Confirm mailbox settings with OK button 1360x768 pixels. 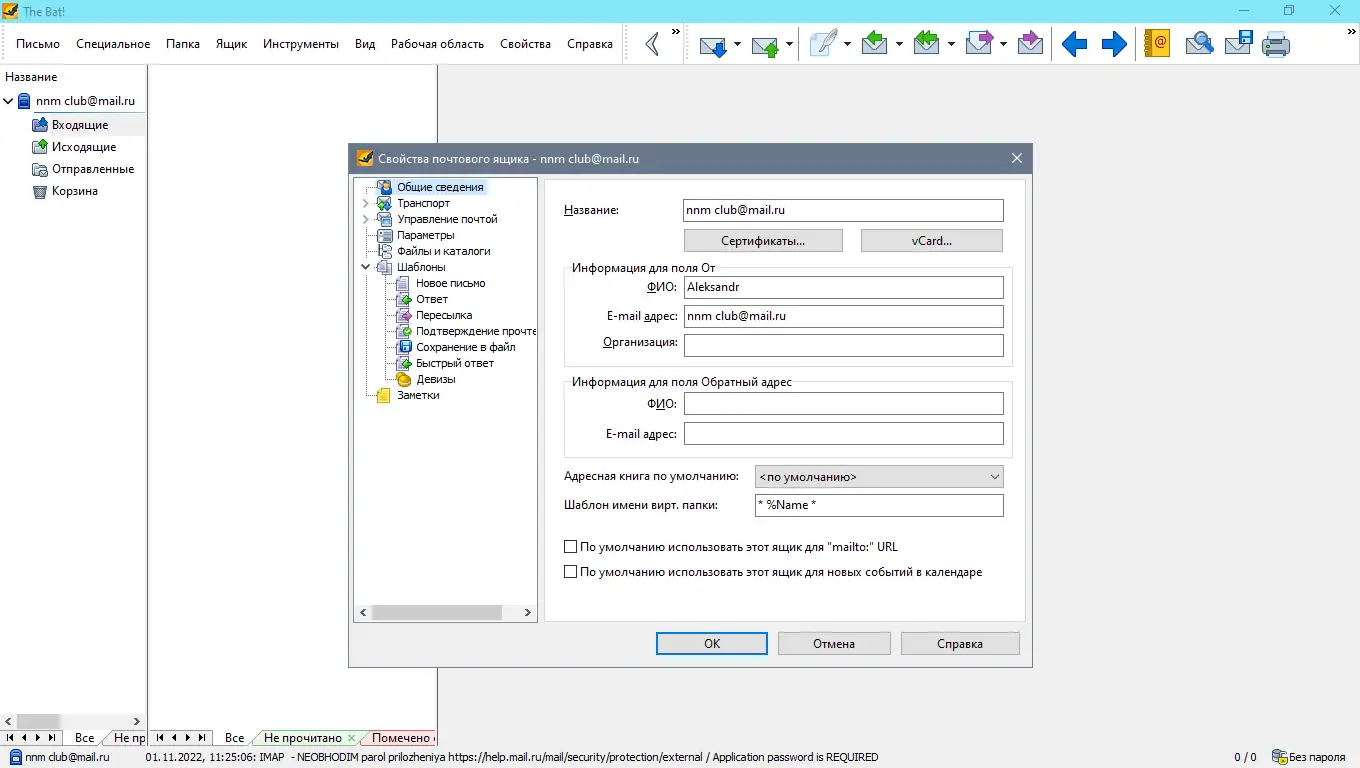tap(711, 643)
